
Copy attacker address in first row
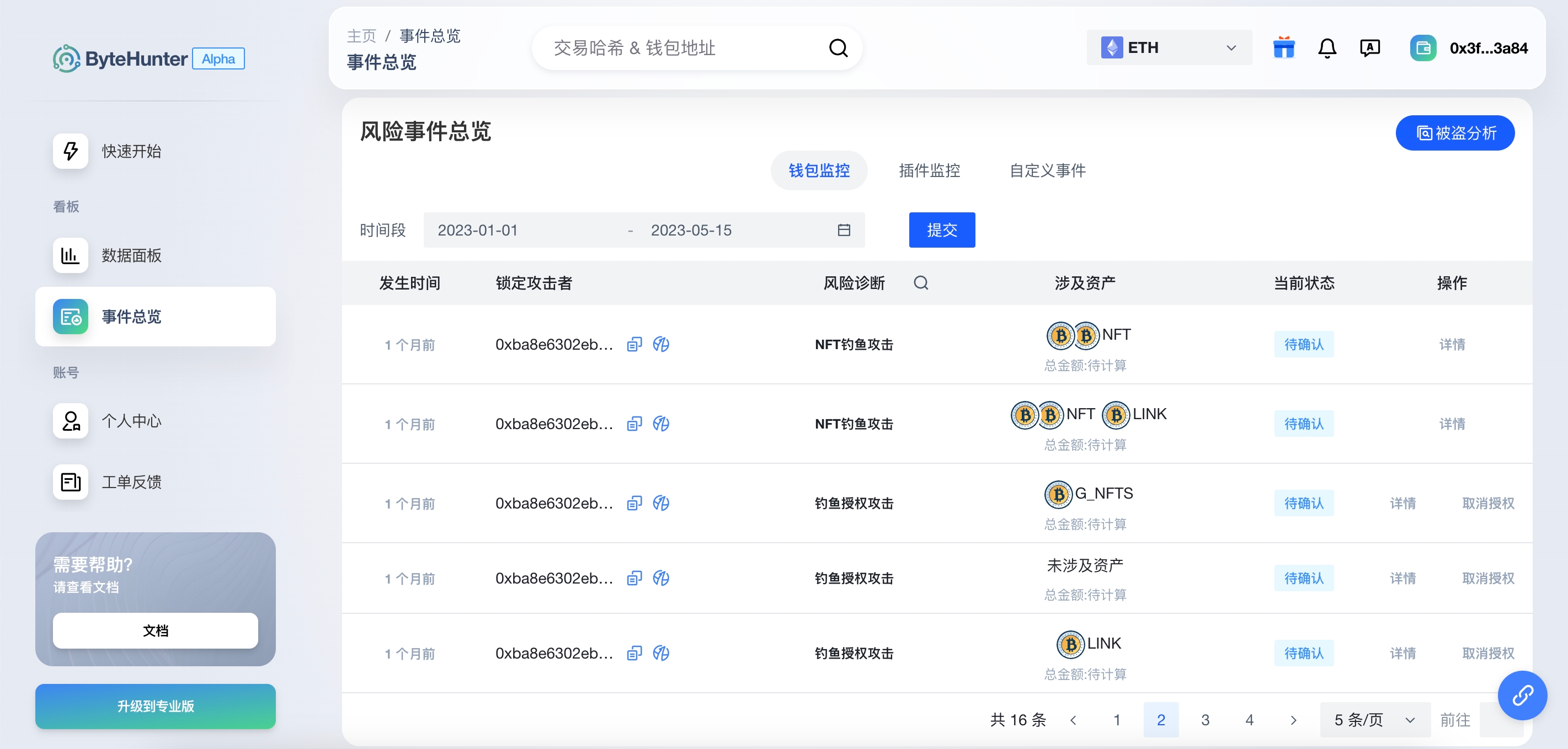point(634,344)
